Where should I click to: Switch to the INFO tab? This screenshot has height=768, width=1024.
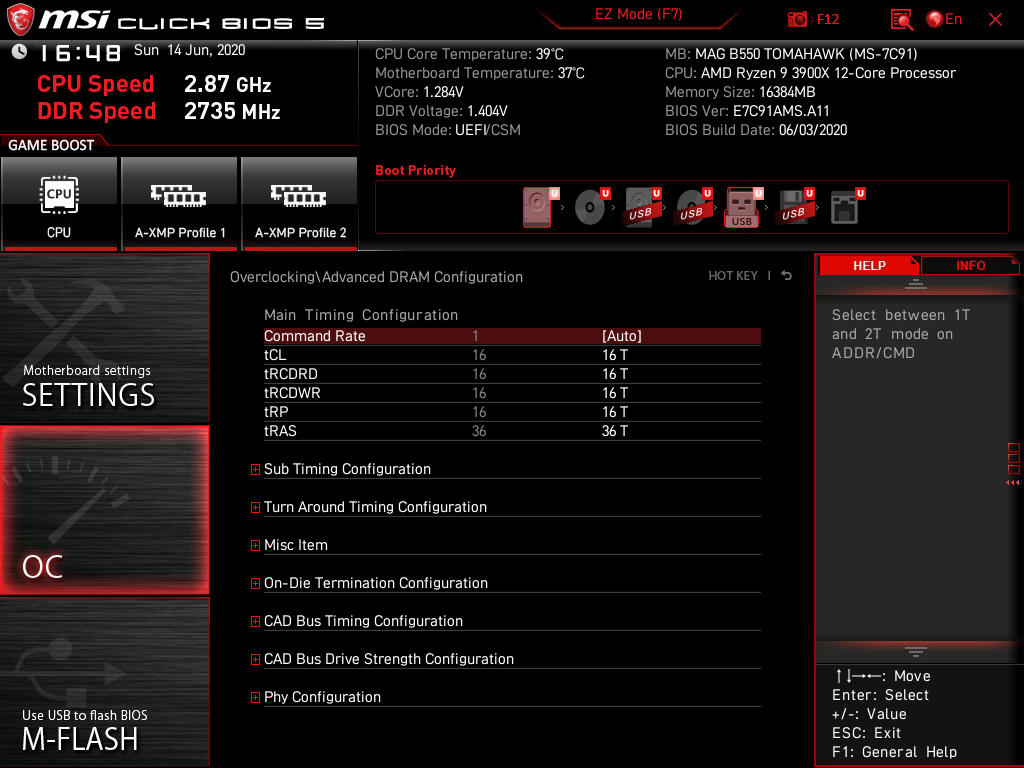[x=970, y=266]
